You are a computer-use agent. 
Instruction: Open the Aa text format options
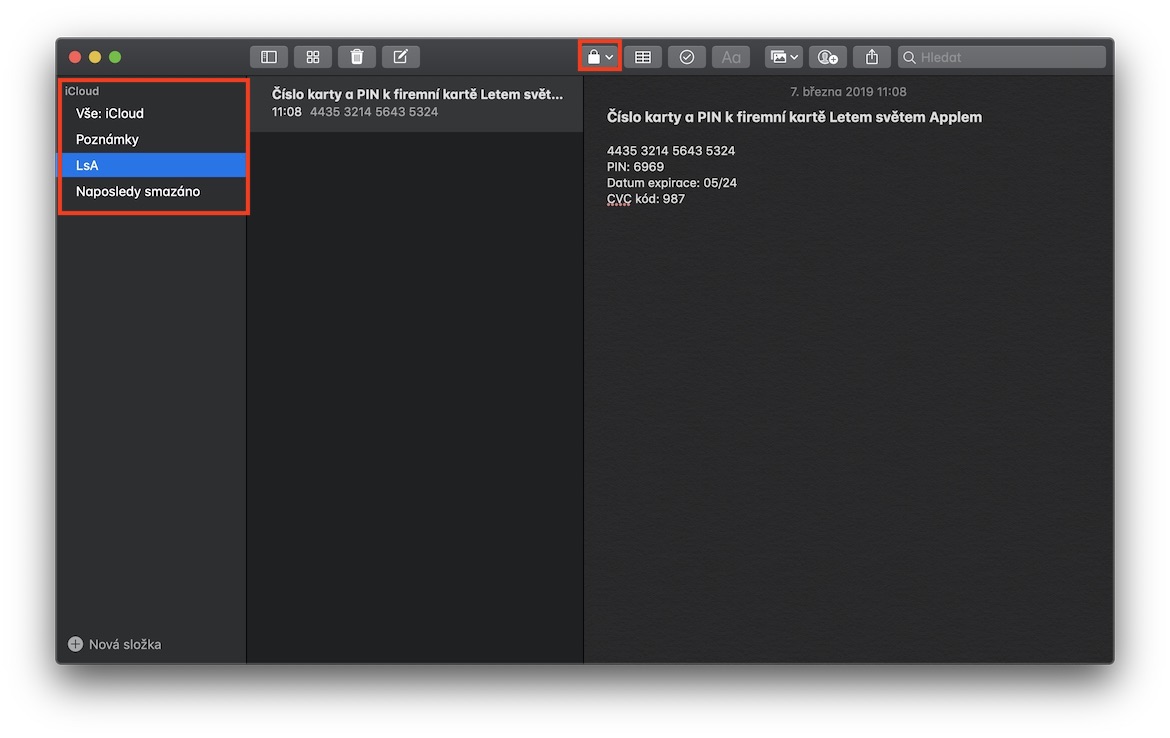click(x=731, y=57)
